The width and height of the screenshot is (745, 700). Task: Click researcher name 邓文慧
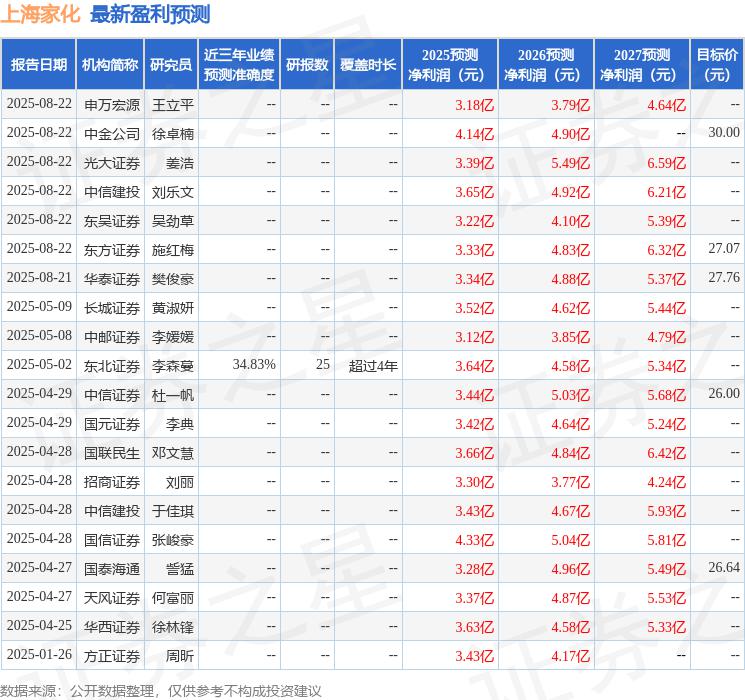coord(173,452)
